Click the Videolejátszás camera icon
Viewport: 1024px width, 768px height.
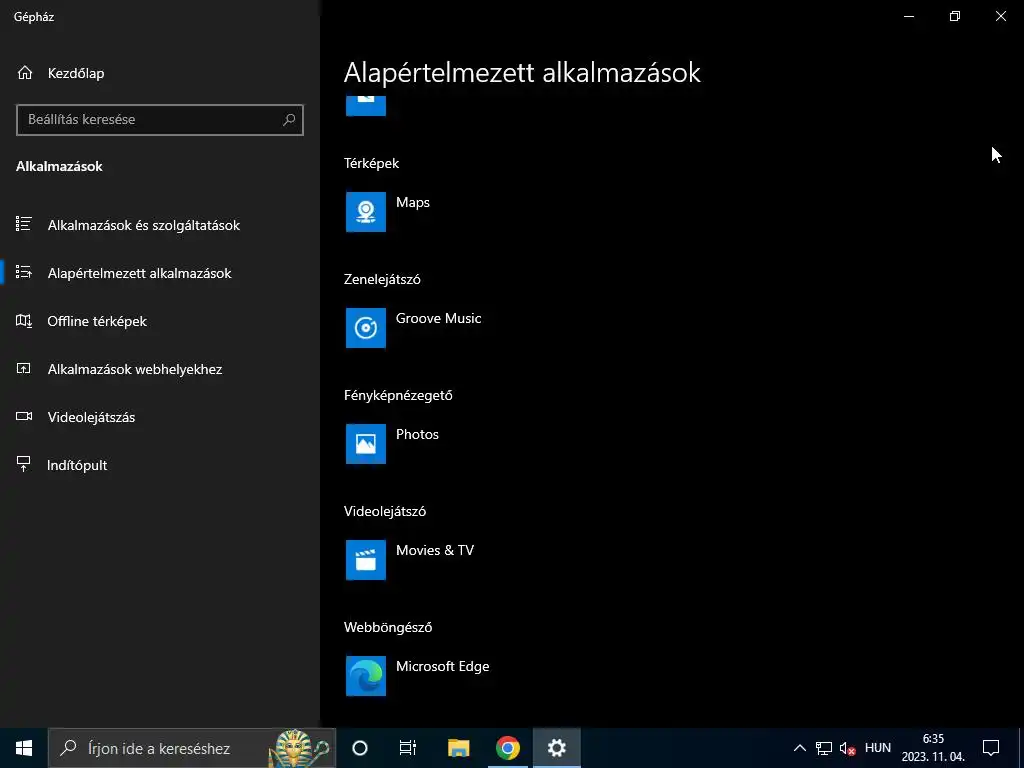click(x=24, y=417)
